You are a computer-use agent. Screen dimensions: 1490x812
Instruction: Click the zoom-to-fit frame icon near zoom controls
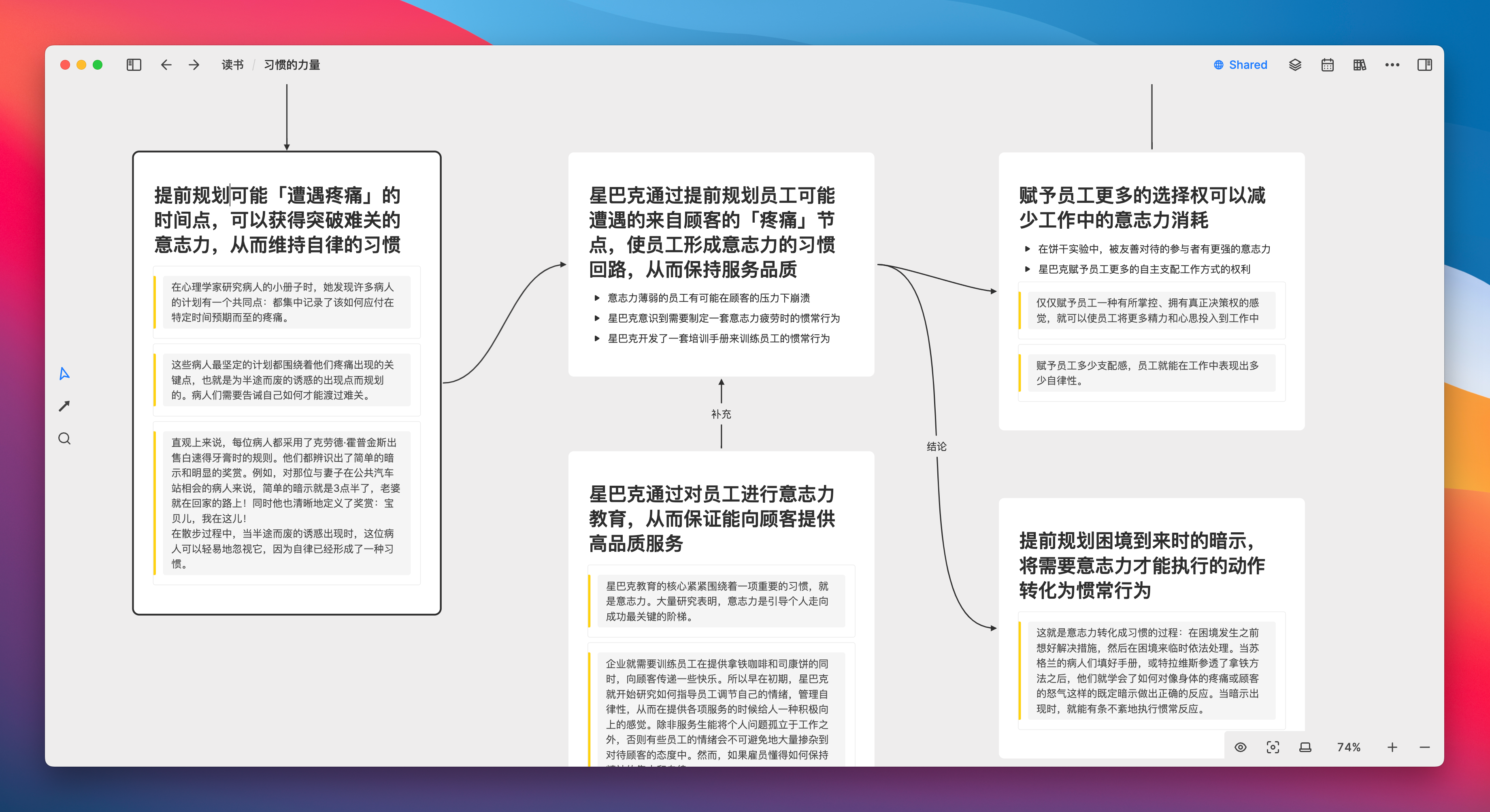point(1273,747)
